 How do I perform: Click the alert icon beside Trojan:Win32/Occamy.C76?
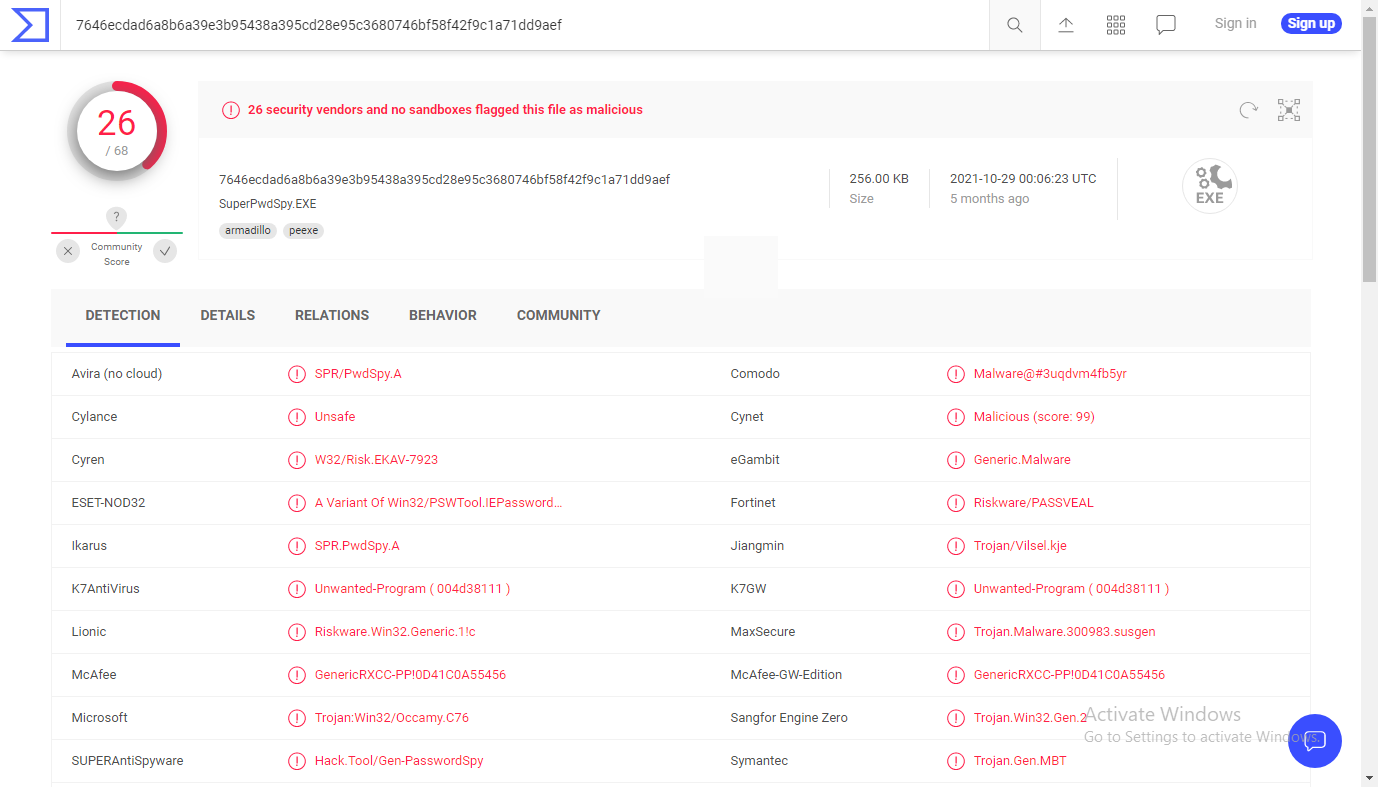click(297, 718)
